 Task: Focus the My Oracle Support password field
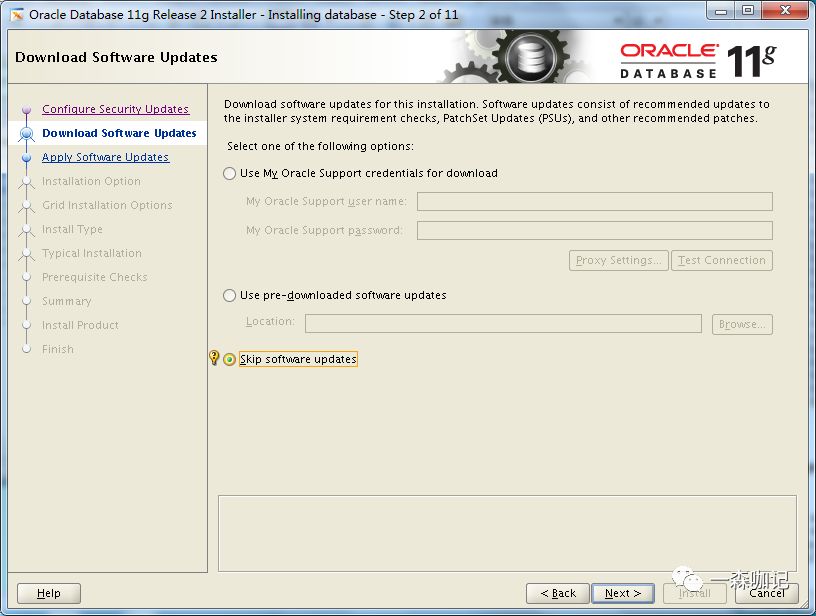(595, 230)
